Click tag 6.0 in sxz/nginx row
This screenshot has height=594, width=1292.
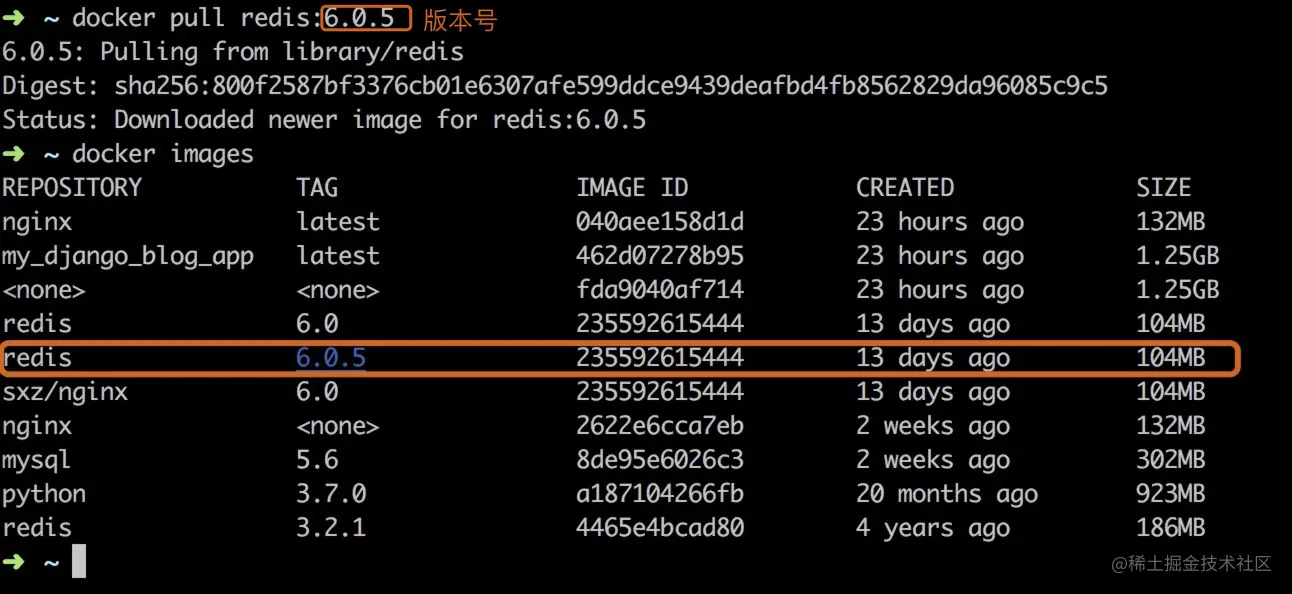point(317,392)
